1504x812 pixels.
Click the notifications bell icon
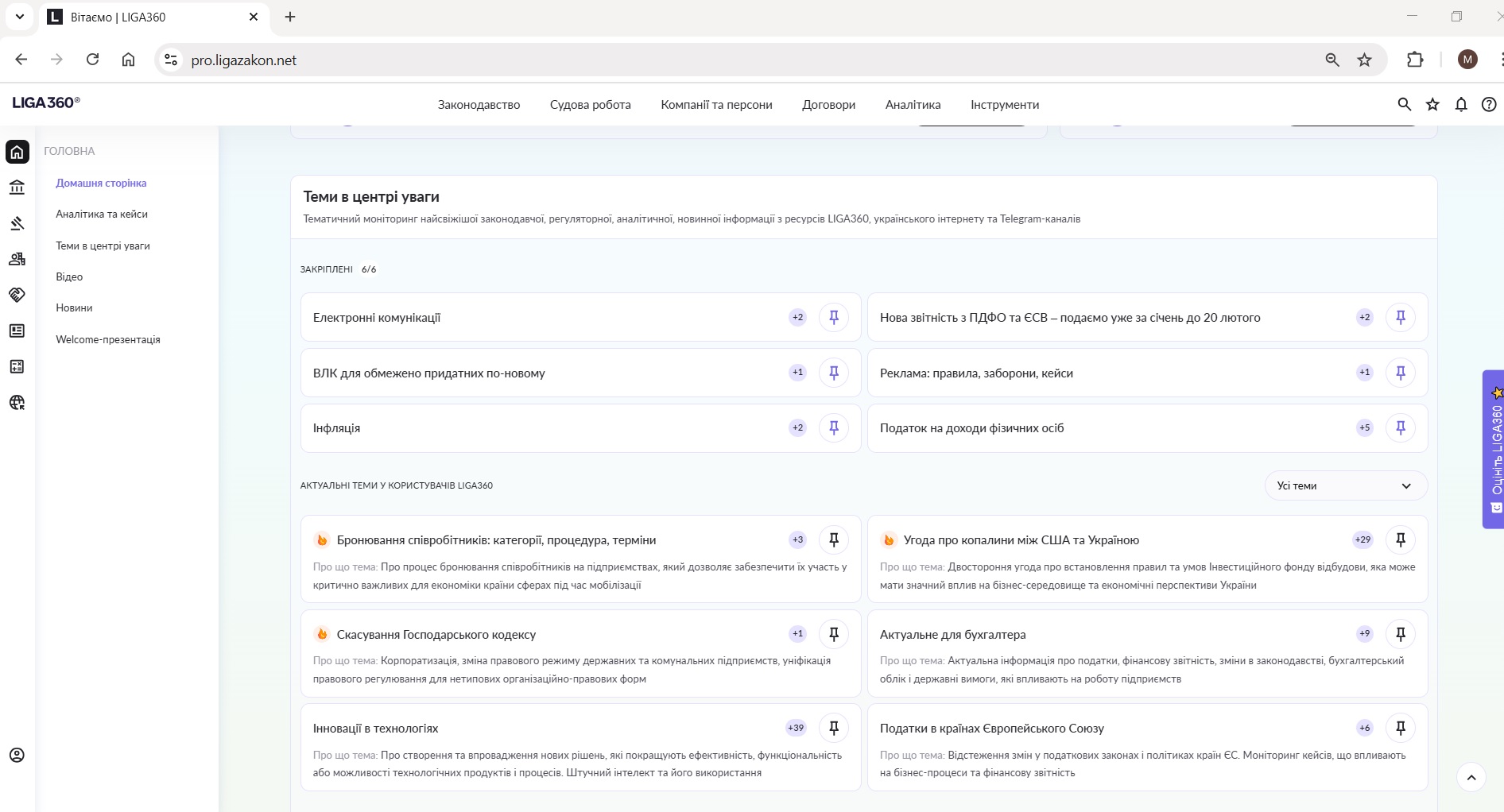pos(1460,104)
